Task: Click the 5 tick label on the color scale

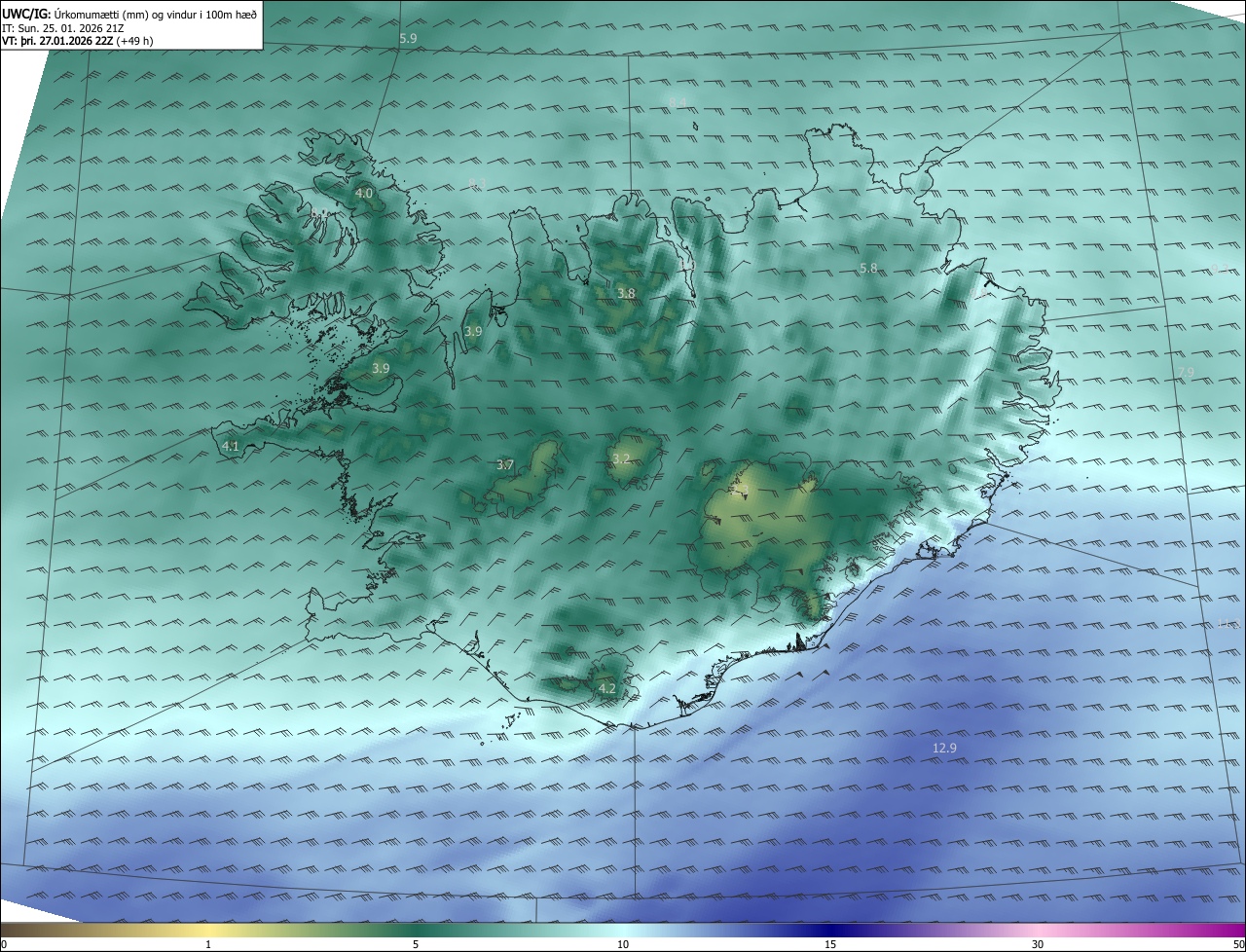Action: pyautogui.click(x=416, y=944)
